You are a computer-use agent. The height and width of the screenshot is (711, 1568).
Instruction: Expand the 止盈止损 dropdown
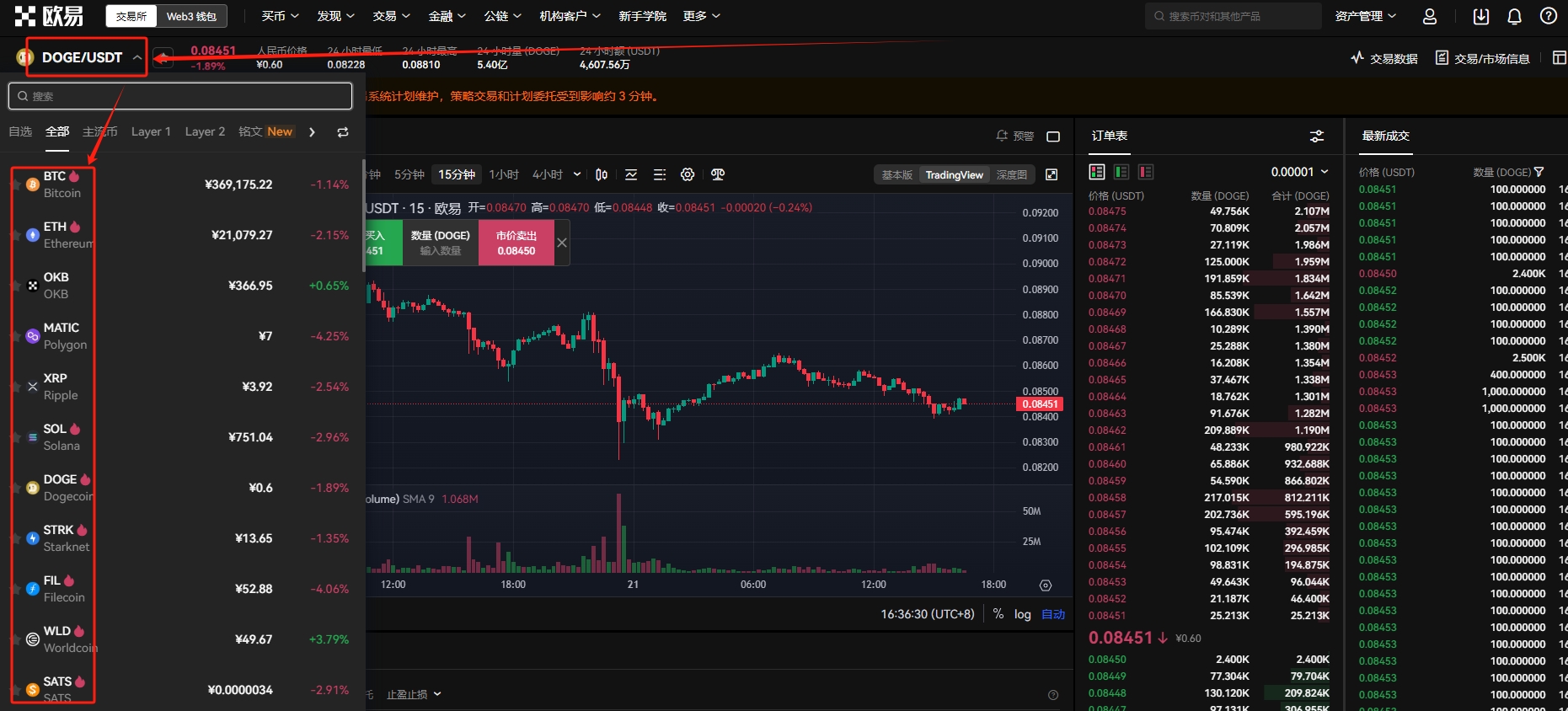tap(414, 695)
